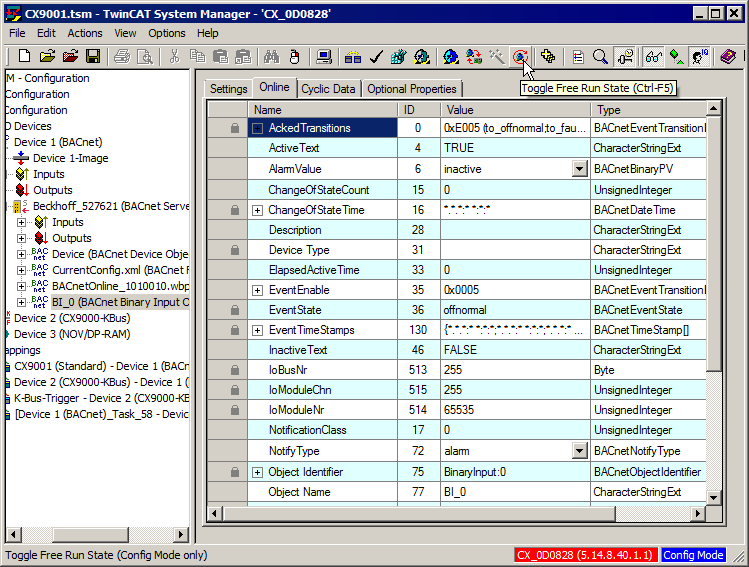Expand the EventEnable property row
The height and width of the screenshot is (567, 749).
coord(257,290)
